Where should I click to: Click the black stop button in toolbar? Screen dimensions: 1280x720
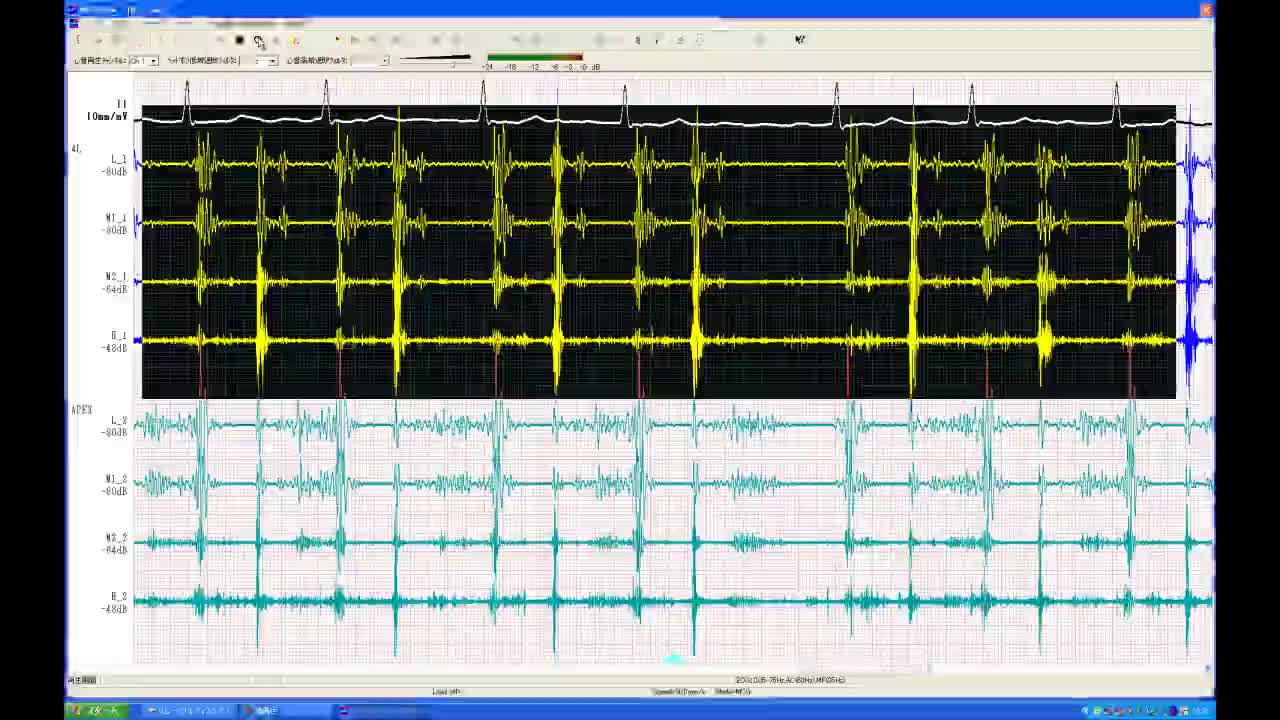coord(239,40)
